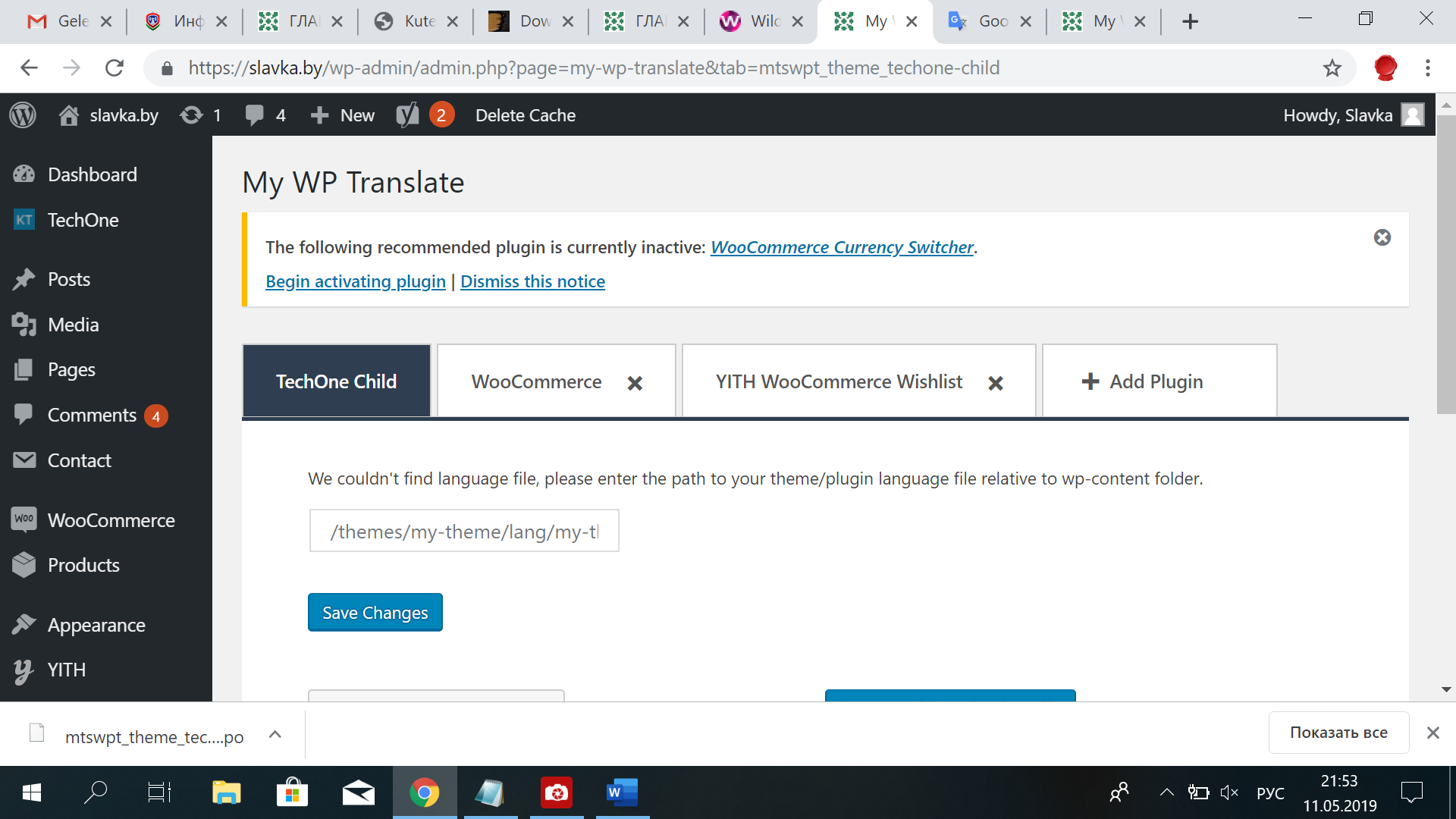Open Windows taskbar search
Screen dimensions: 1456x819
96,793
